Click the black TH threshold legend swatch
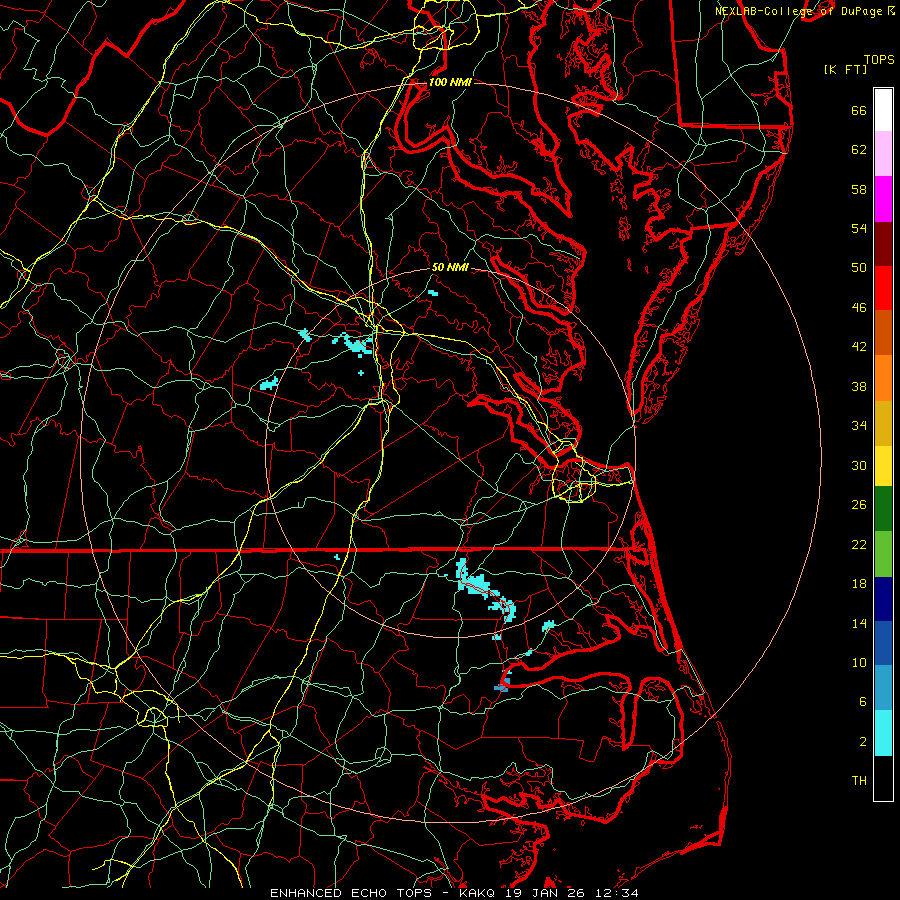The width and height of the screenshot is (900, 900). pyautogui.click(x=883, y=778)
